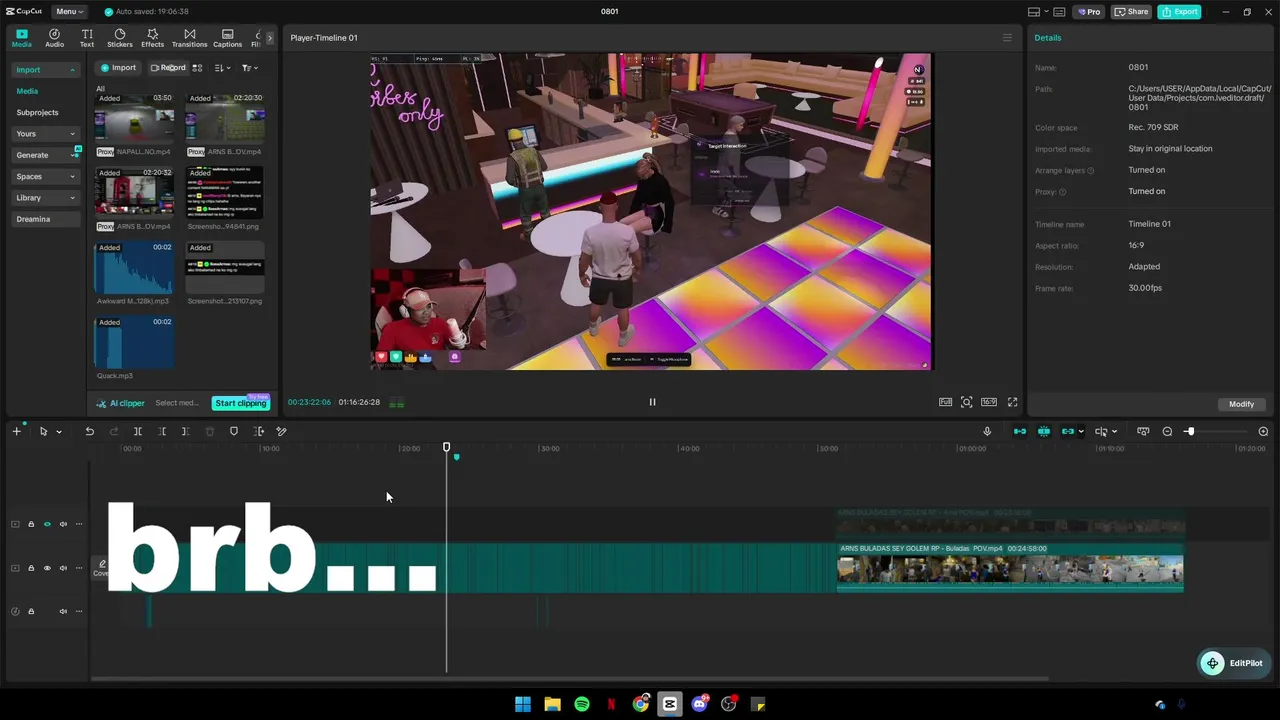Adjust the timeline zoom slider

1189,431
